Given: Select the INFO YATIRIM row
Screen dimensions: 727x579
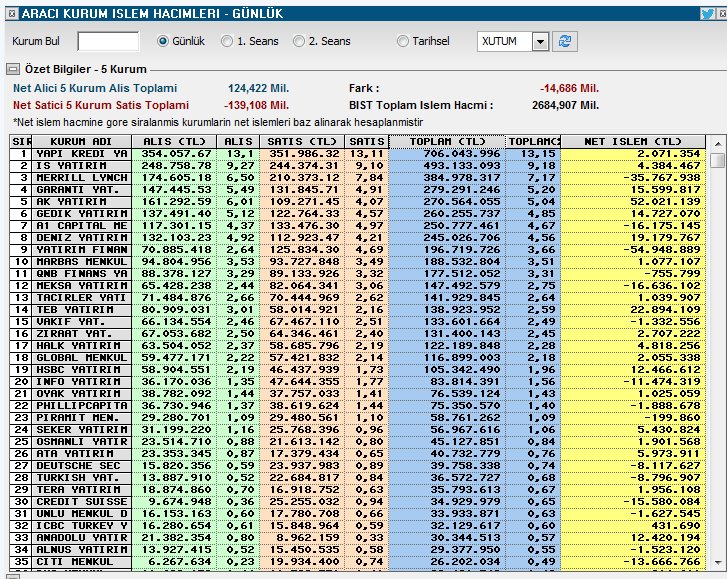Looking at the screenshot, I should [357, 382].
